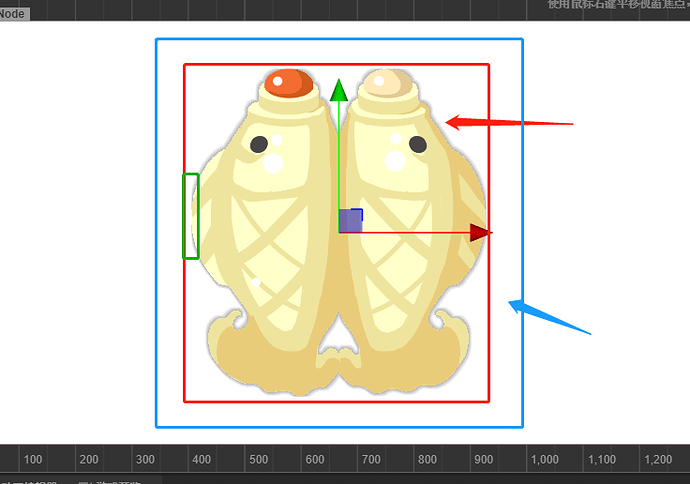Click ruler value 600

(315, 460)
